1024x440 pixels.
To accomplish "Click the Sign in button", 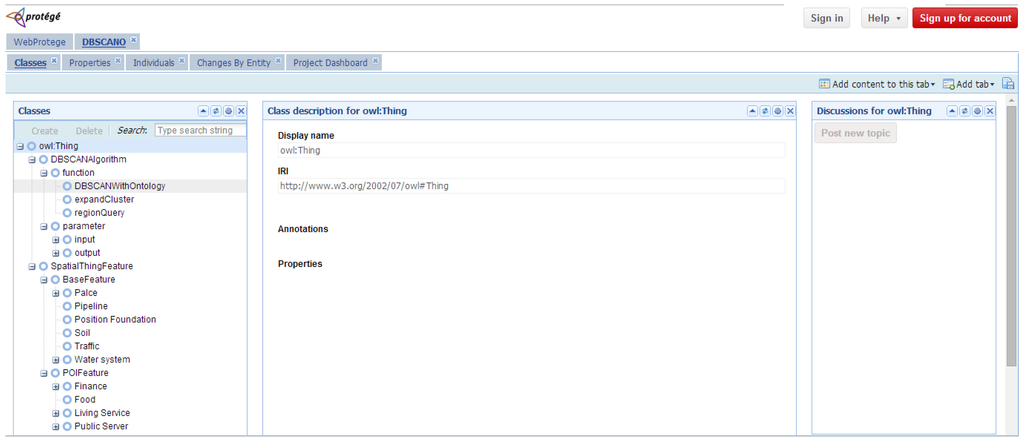I will coord(826,18).
